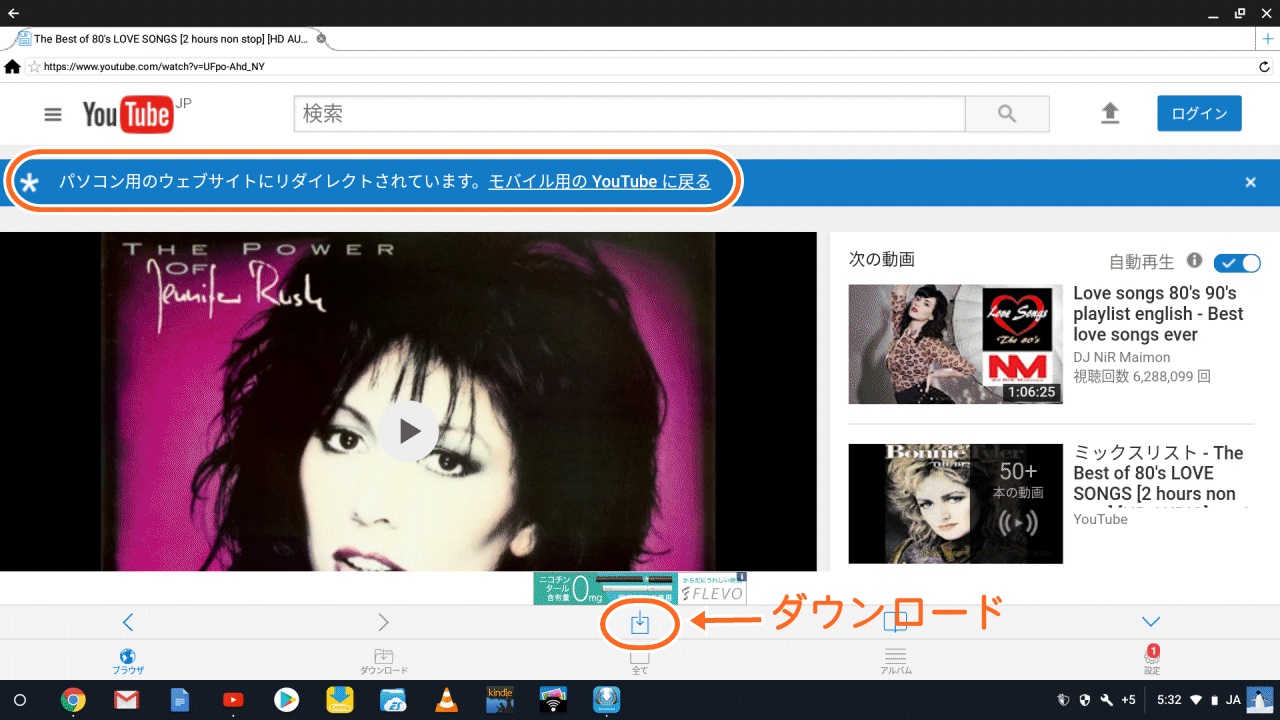Open the tabs view icon
1280x720 pixels.
[x=896, y=623]
